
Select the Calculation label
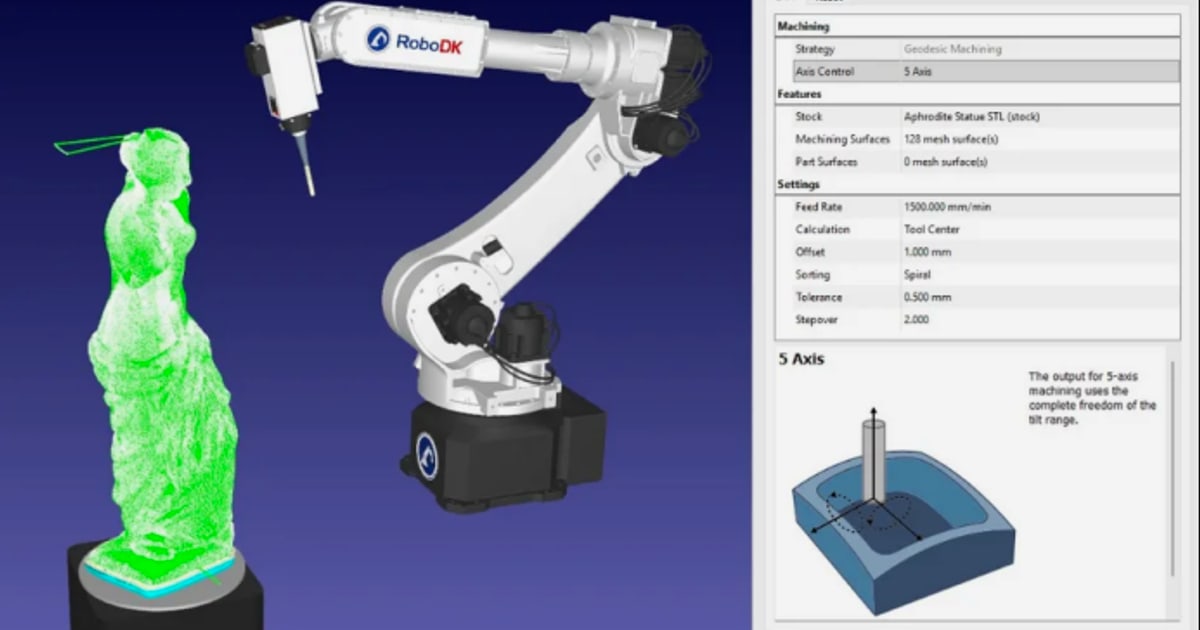[x=822, y=230]
